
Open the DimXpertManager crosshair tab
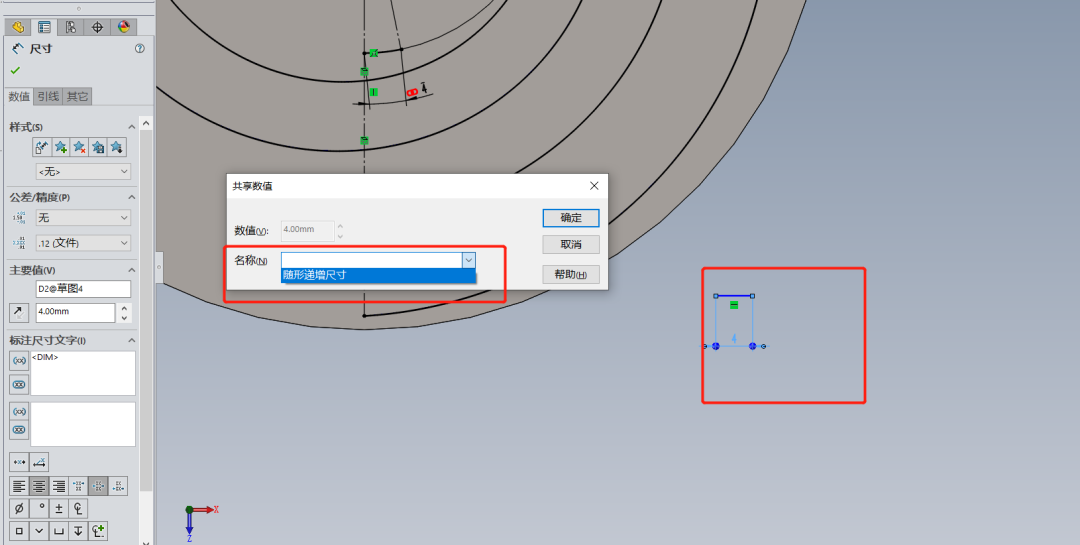[x=97, y=27]
